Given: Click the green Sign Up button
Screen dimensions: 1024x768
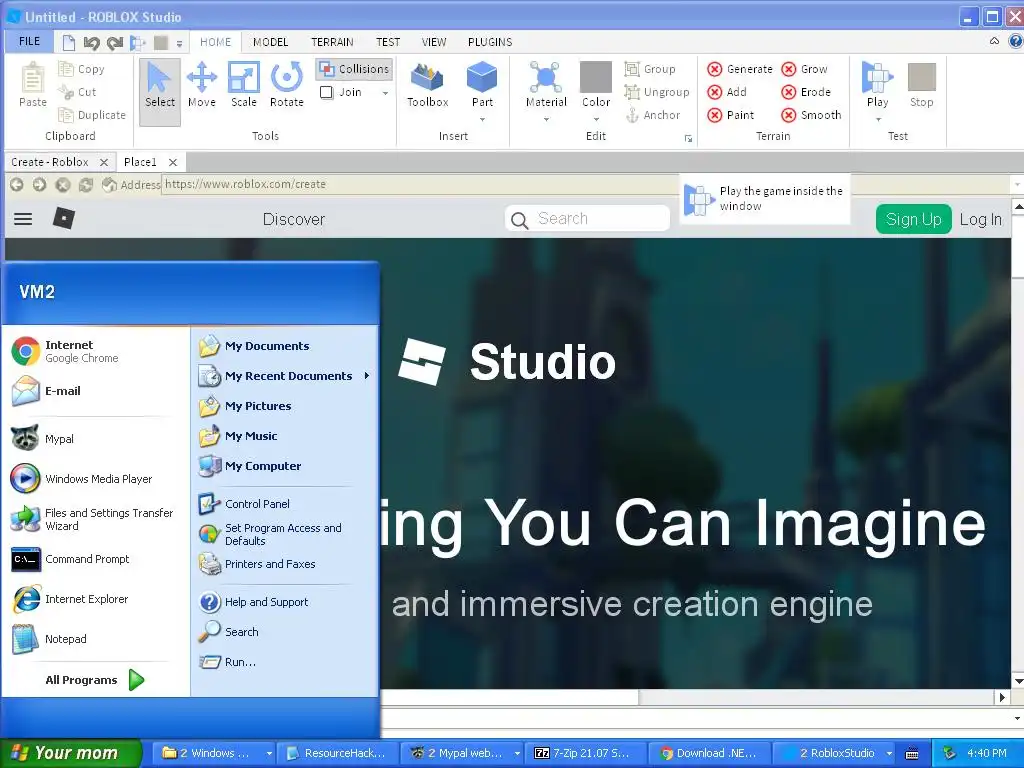Looking at the screenshot, I should pos(913,219).
